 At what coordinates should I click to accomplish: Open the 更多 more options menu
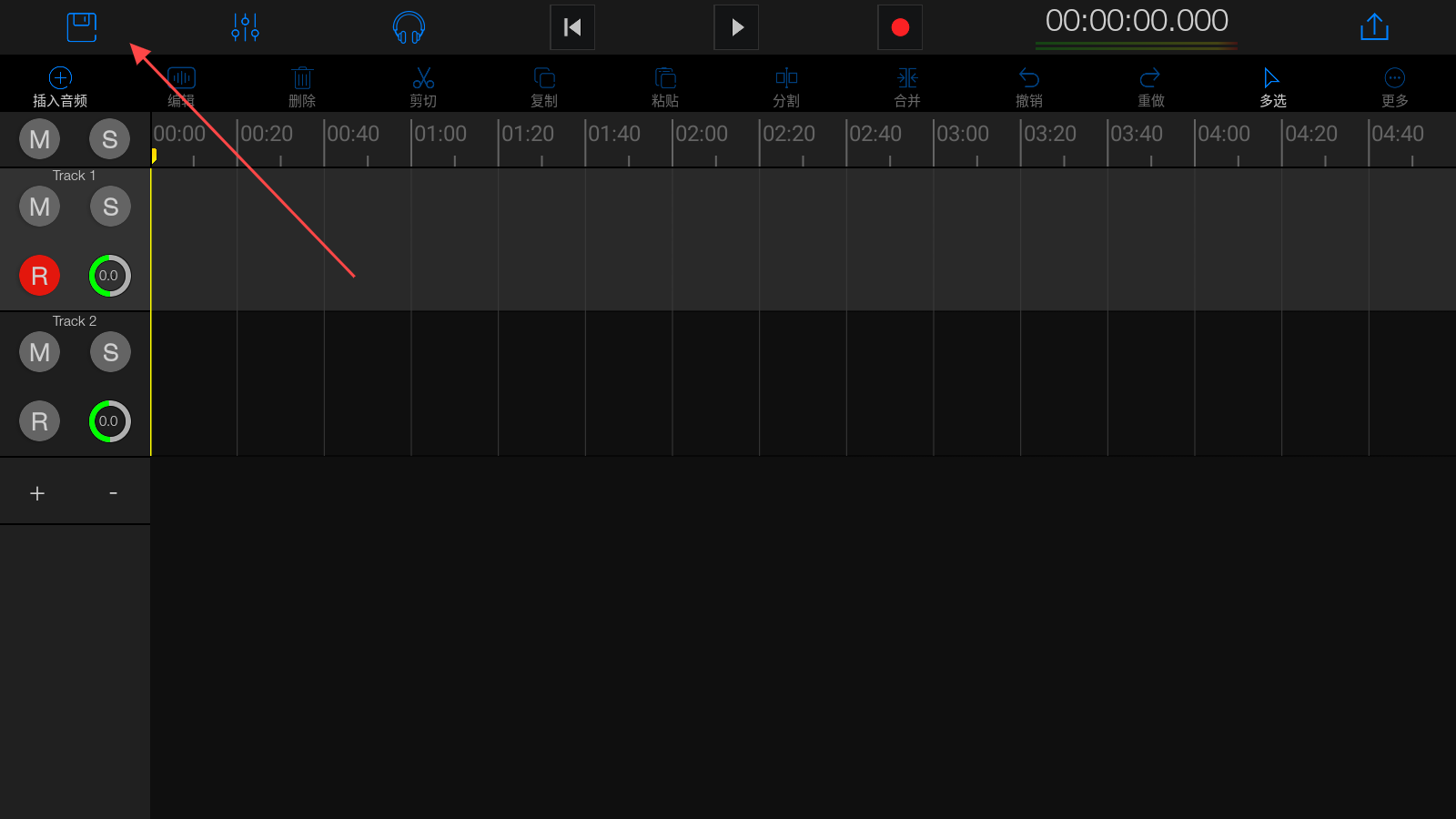pyautogui.click(x=1394, y=86)
